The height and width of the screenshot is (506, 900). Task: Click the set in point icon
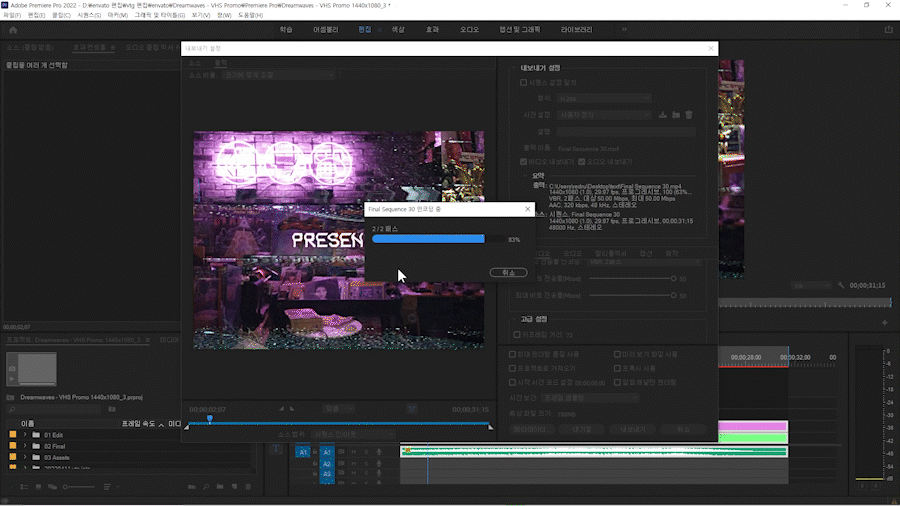tap(281, 409)
